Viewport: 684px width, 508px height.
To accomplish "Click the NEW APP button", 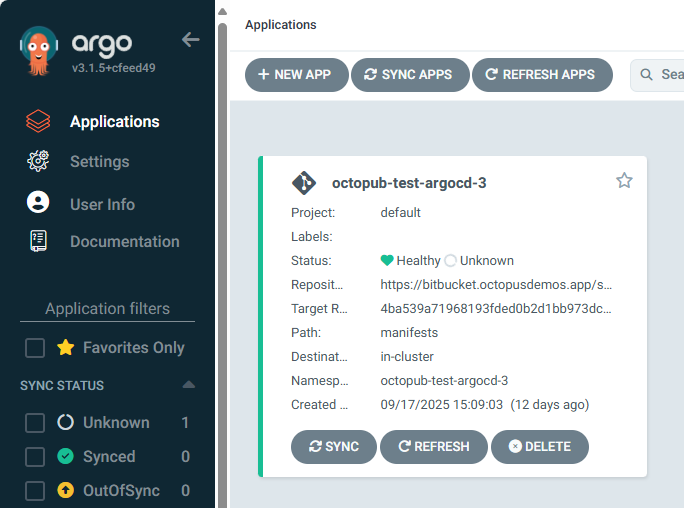I will (296, 75).
